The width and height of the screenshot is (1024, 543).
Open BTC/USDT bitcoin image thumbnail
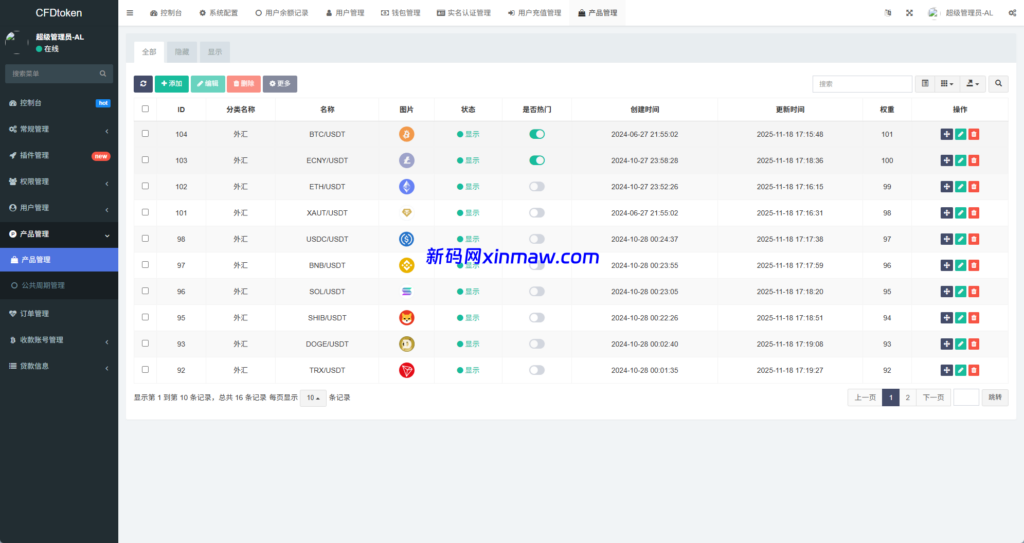406,134
